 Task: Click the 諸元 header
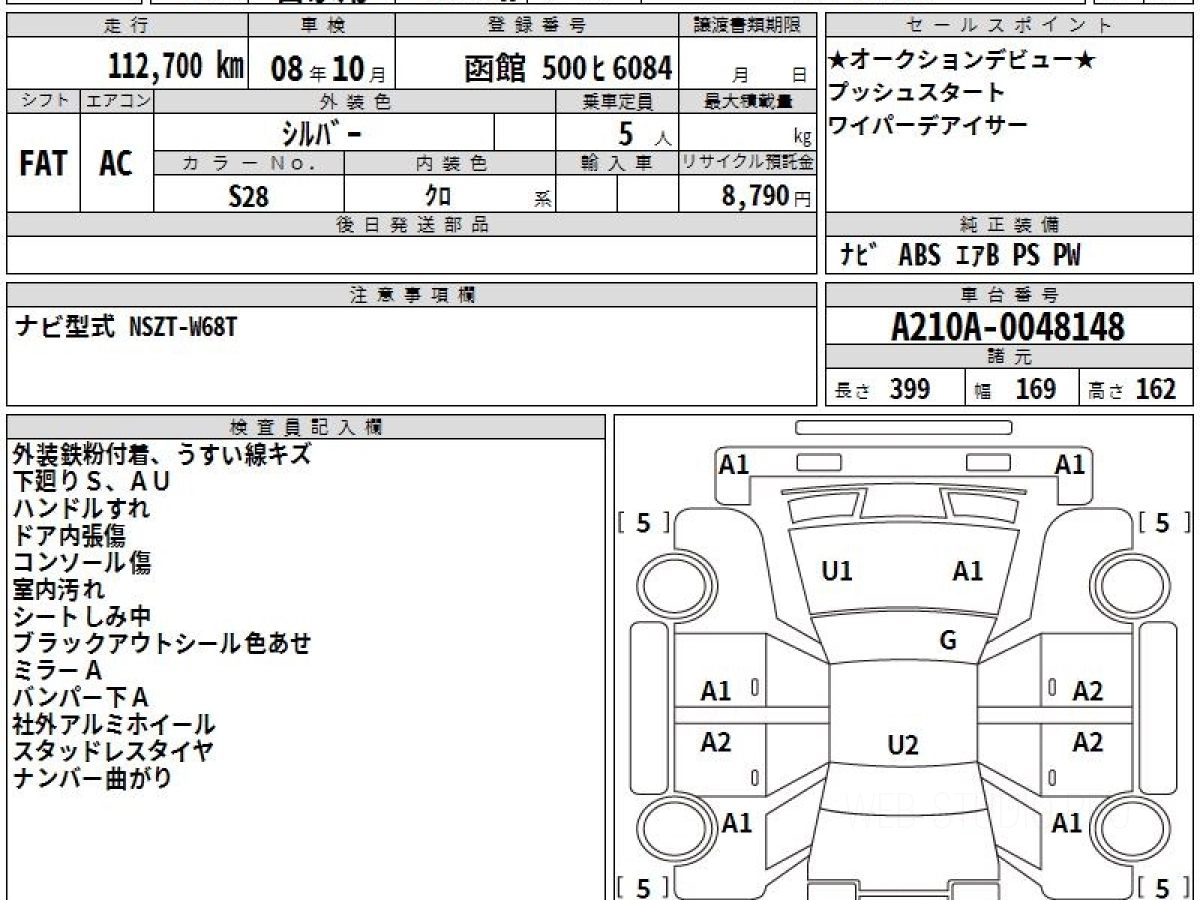(1010, 357)
